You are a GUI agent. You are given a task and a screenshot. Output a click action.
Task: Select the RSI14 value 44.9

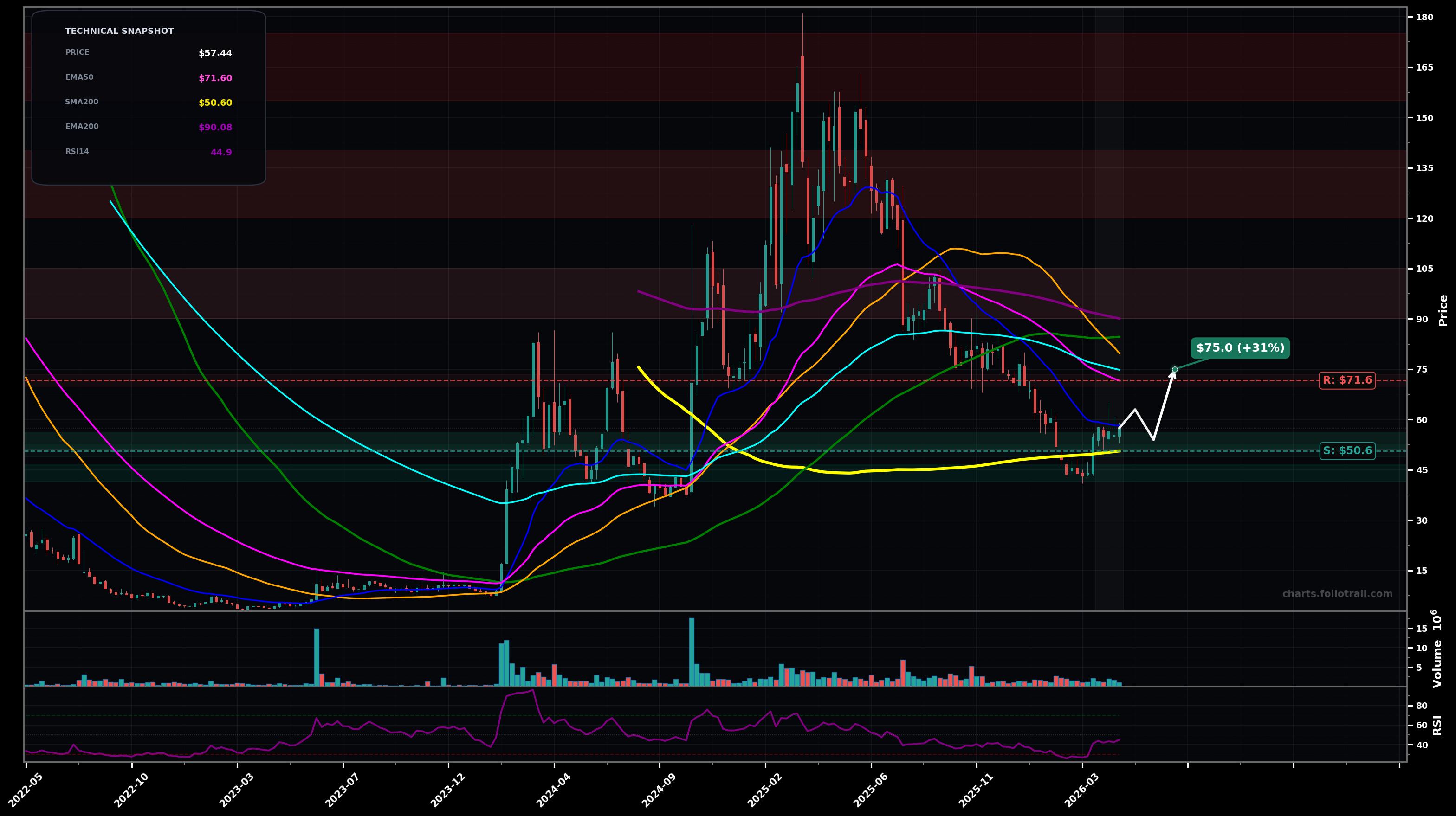pos(221,153)
